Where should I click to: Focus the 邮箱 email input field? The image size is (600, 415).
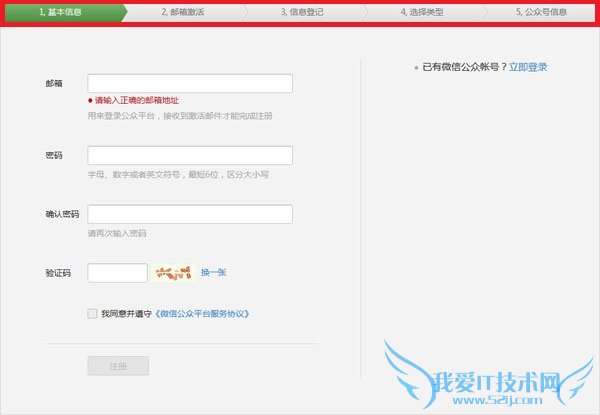190,83
